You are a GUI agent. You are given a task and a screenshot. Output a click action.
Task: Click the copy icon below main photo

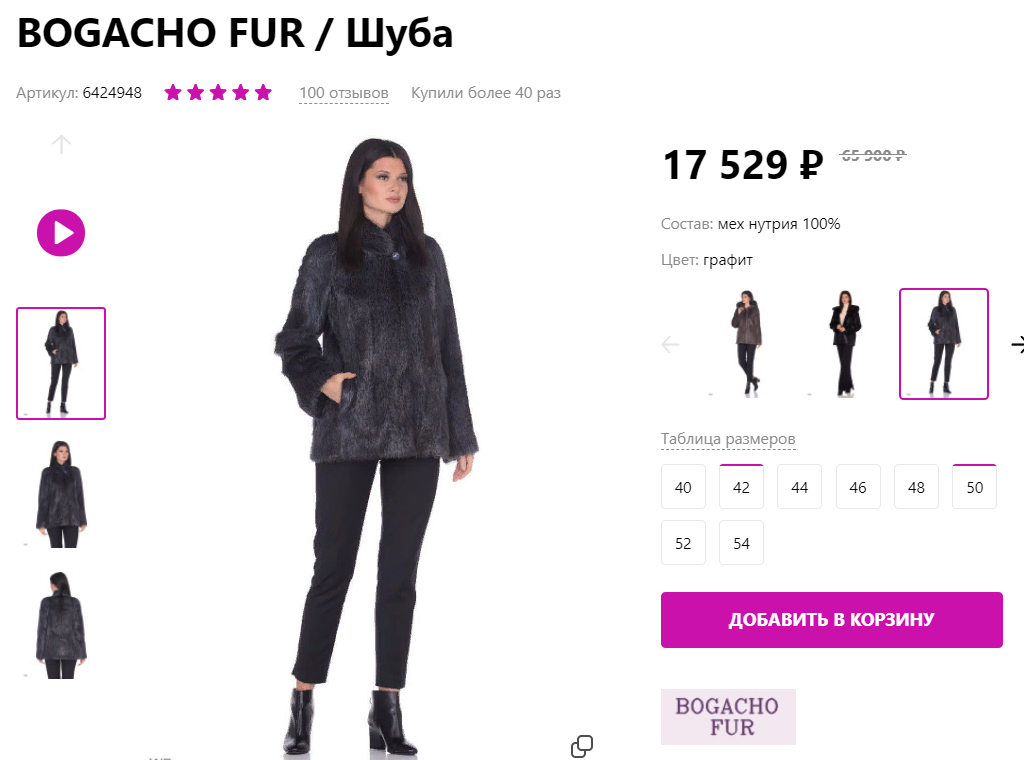(x=582, y=746)
